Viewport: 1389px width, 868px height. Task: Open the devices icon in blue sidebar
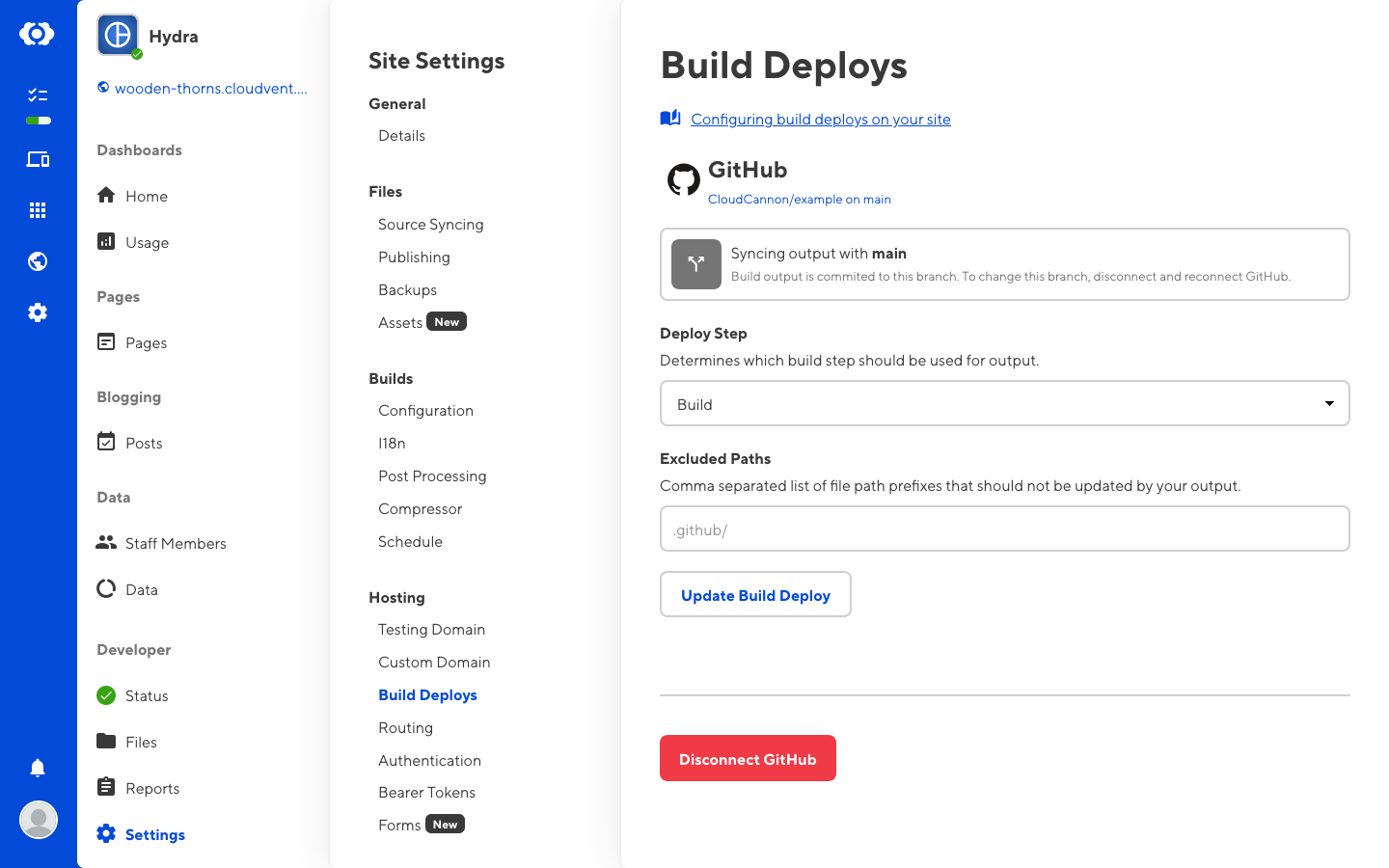click(38, 159)
